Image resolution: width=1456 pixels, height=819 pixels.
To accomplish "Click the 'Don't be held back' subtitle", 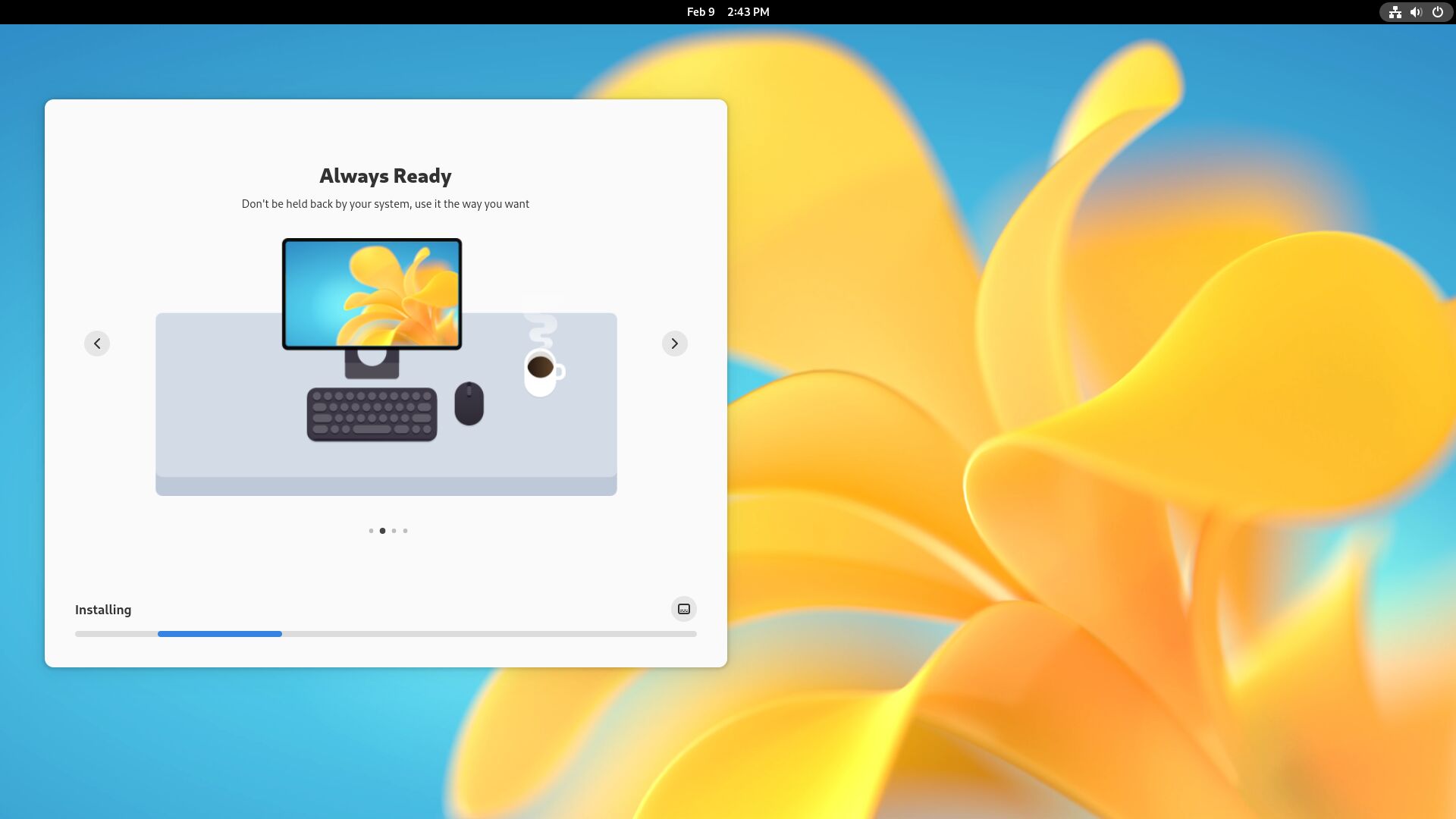I will pyautogui.click(x=385, y=204).
